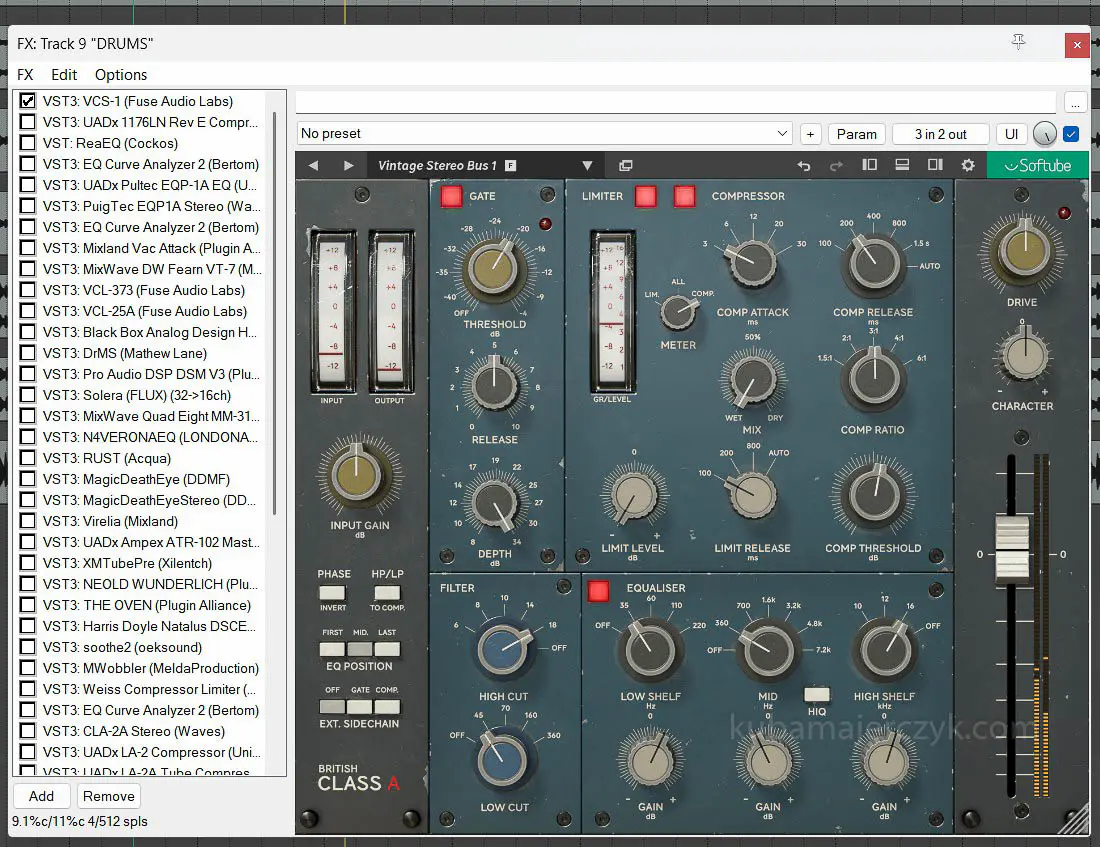Toggle the right side panel layout icon
This screenshot has width=1100, height=847.
coord(935,166)
